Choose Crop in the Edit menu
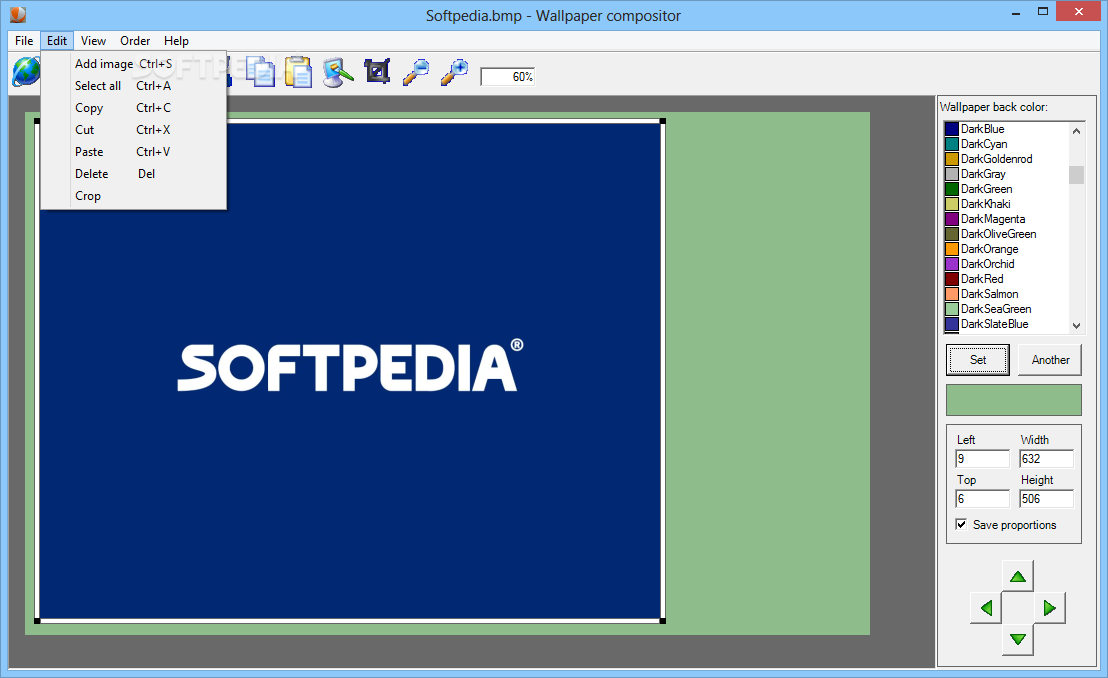 pyautogui.click(x=134, y=195)
